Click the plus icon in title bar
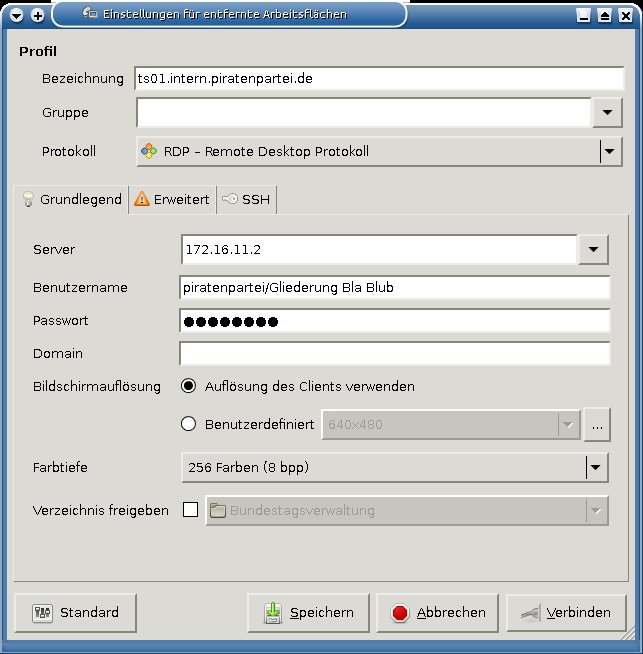The image size is (643, 654). pos(38,15)
